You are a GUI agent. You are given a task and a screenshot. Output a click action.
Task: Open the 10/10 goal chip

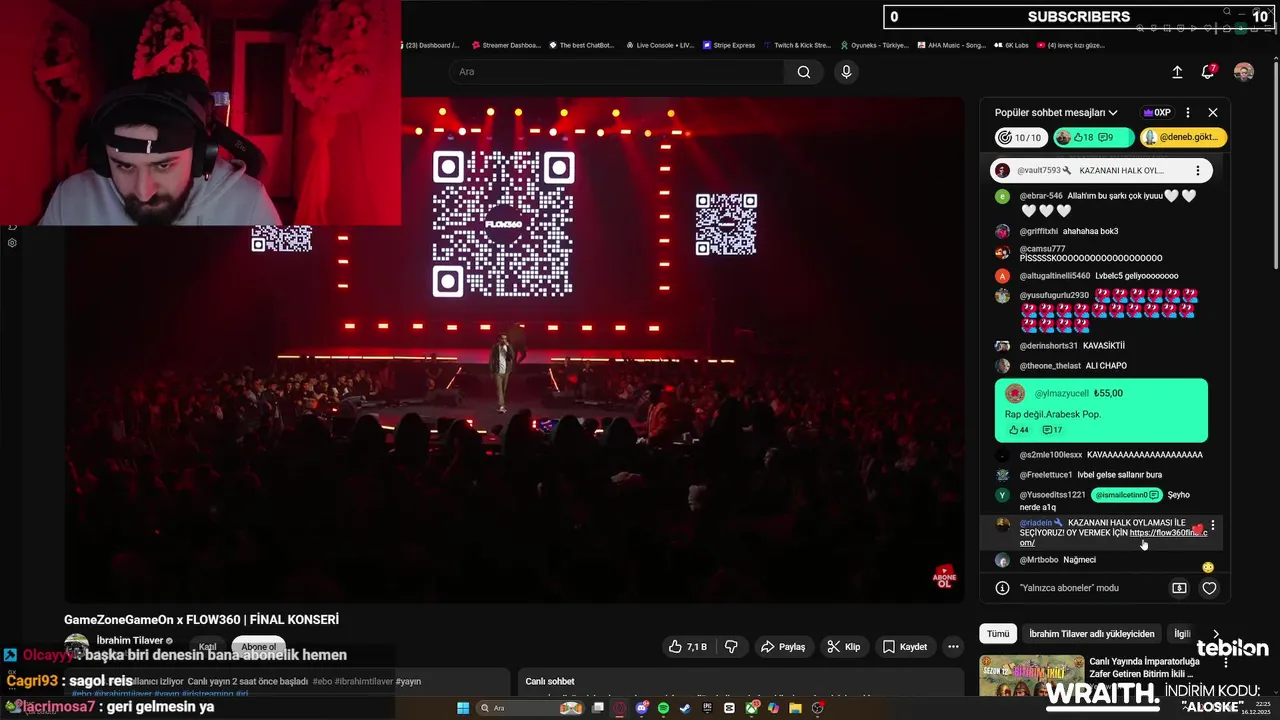pos(1020,138)
